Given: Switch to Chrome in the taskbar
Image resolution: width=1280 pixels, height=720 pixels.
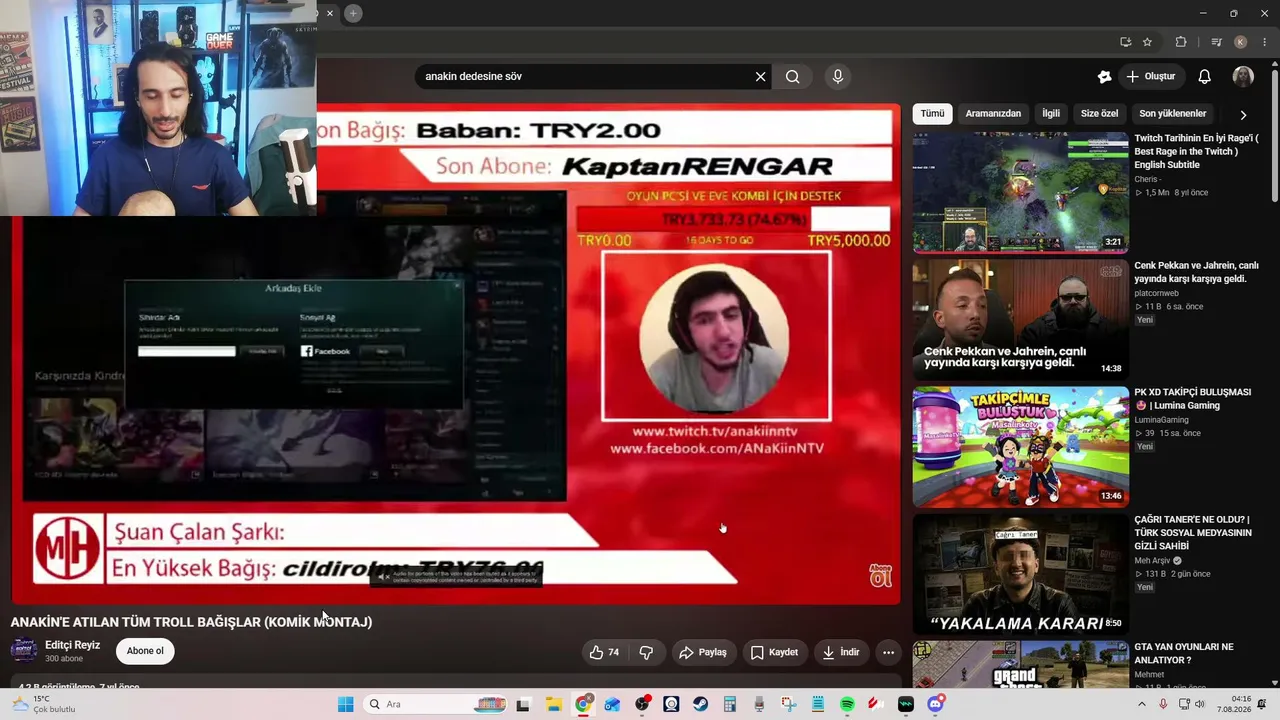Looking at the screenshot, I should [583, 704].
